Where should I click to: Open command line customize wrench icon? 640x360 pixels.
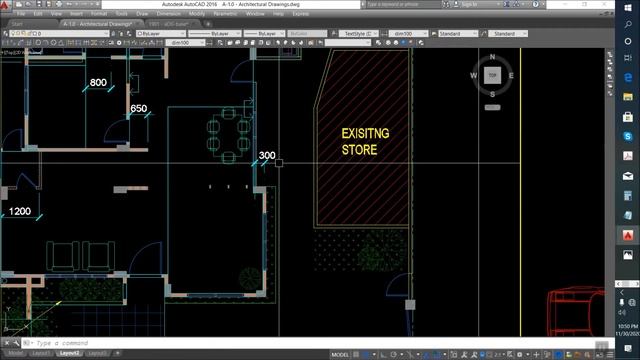click(x=16, y=343)
